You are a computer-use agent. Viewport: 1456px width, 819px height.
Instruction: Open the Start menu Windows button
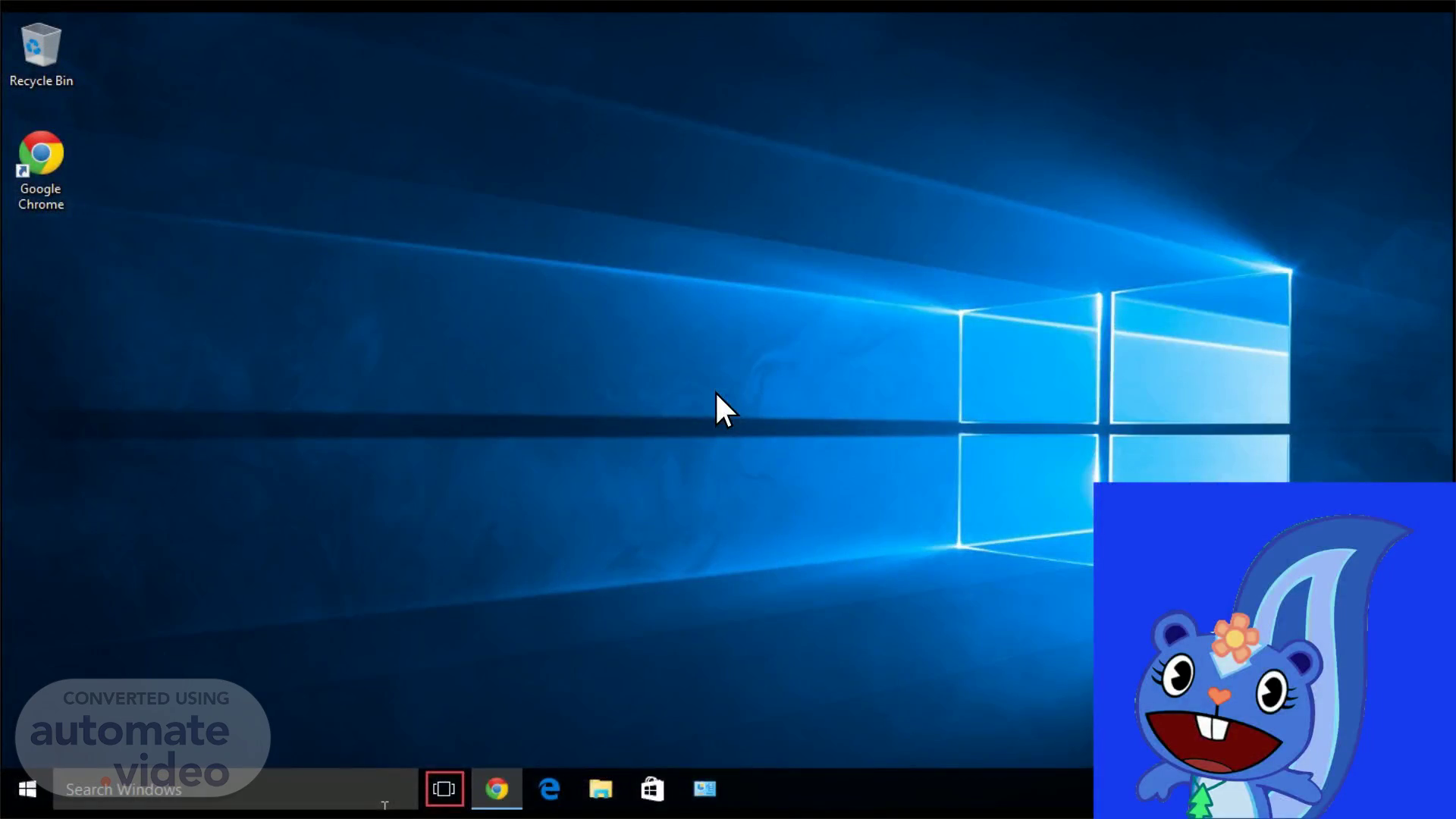pyautogui.click(x=27, y=789)
